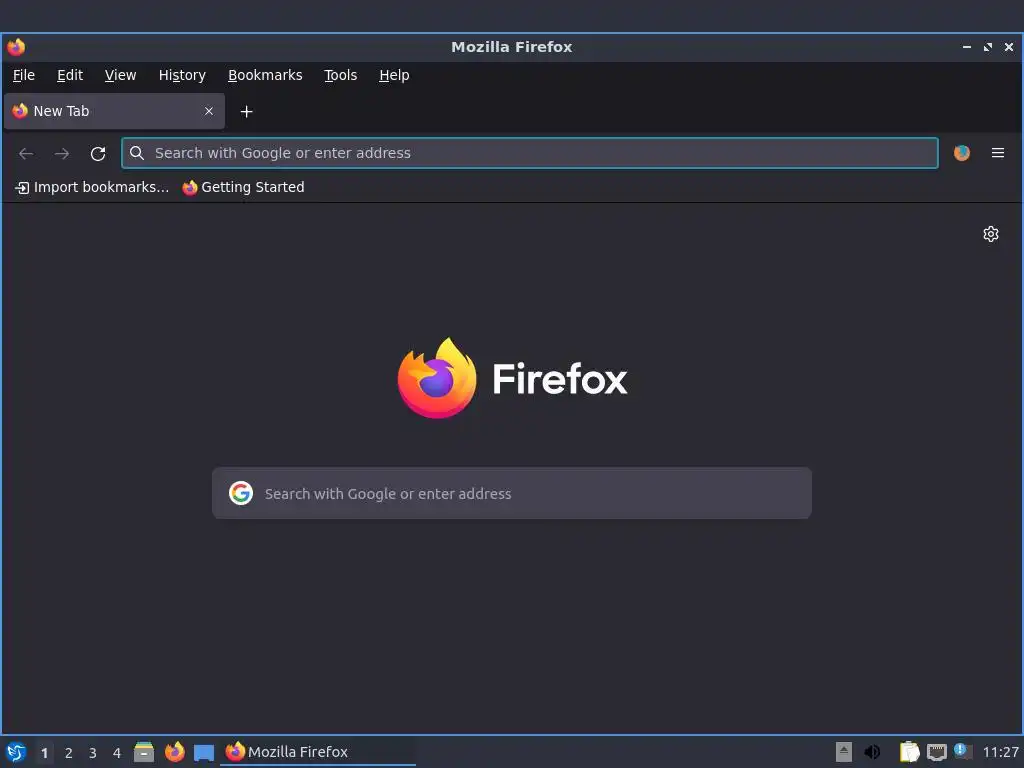The width and height of the screenshot is (1024, 768).
Task: Open the Firefox account button
Action: click(x=961, y=153)
